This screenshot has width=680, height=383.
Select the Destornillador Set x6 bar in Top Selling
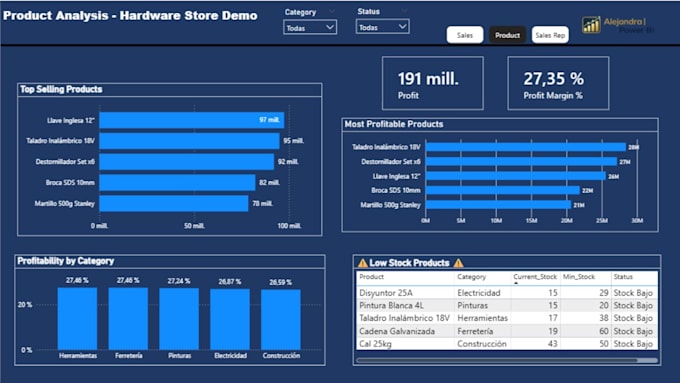tap(186, 162)
